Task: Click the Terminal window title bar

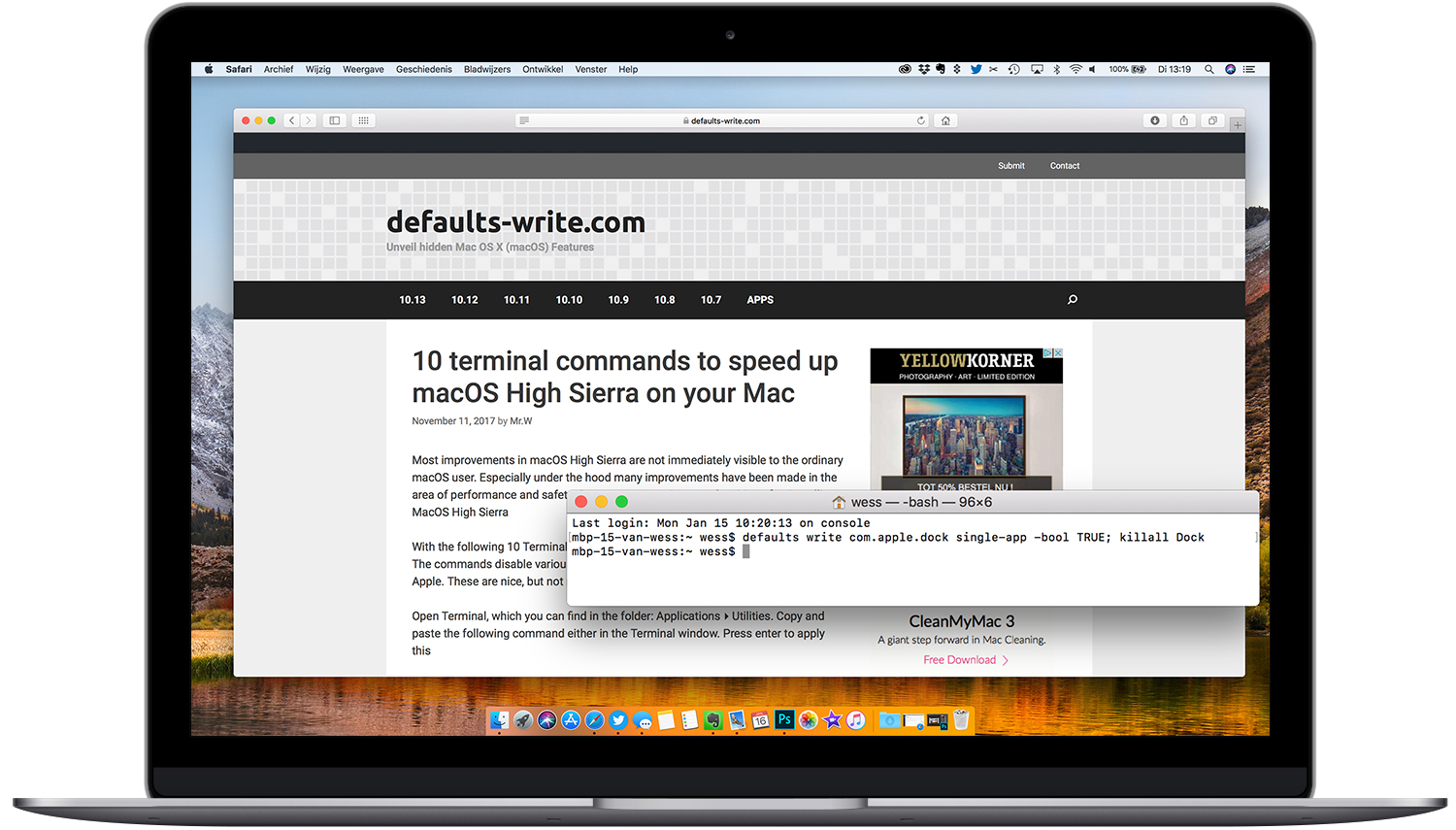Action: coord(912,502)
